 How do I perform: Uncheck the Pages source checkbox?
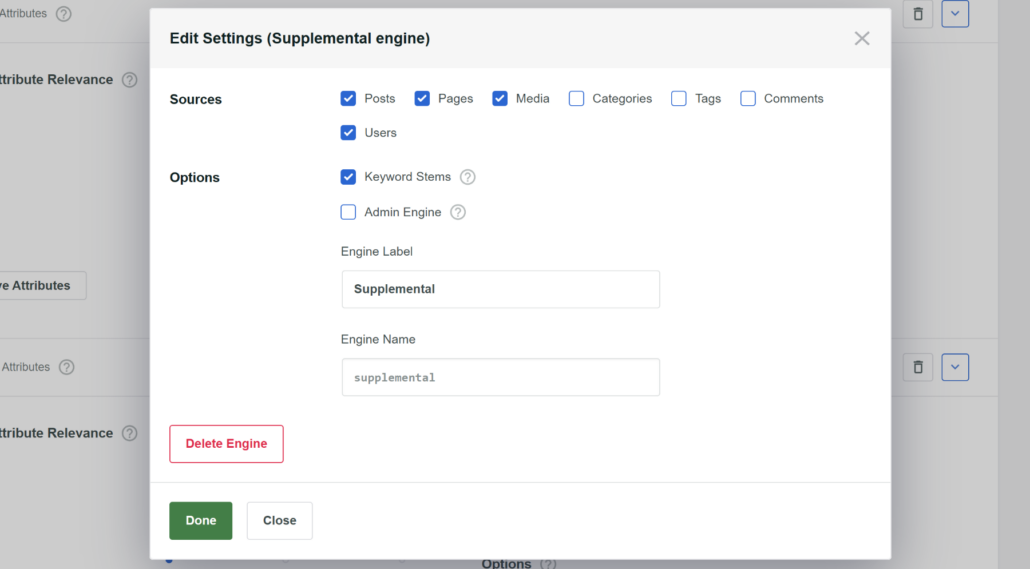[422, 99]
